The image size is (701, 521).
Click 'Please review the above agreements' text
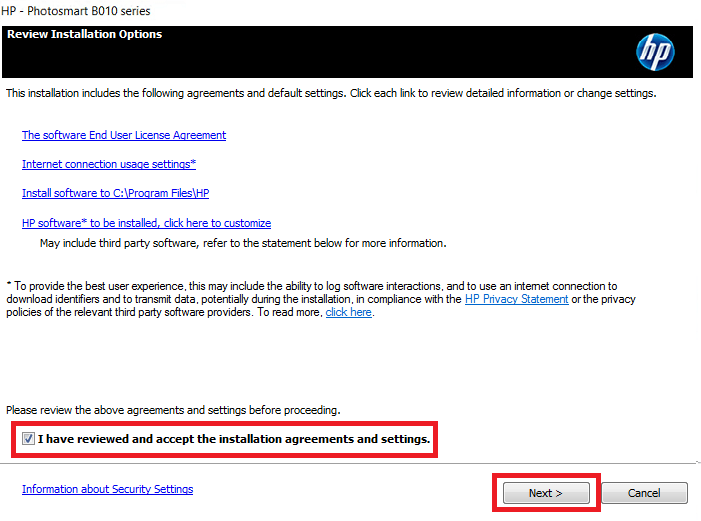point(173,410)
